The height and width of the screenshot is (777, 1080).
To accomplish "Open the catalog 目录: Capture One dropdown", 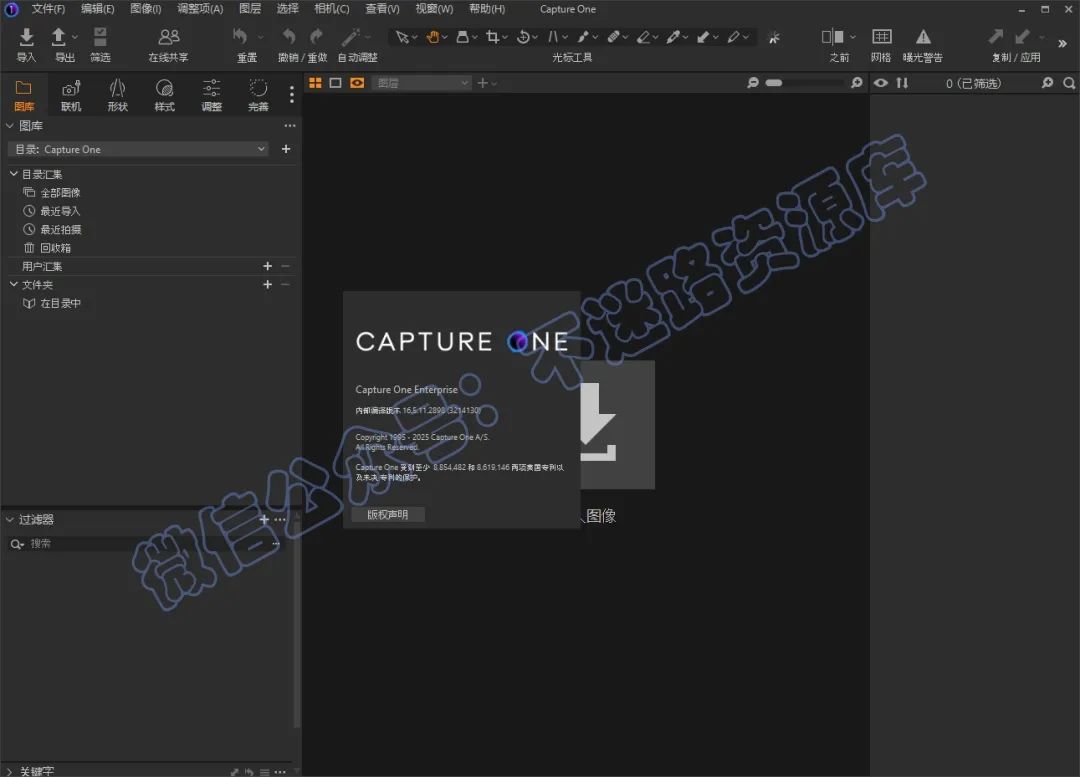I will click(x=138, y=149).
